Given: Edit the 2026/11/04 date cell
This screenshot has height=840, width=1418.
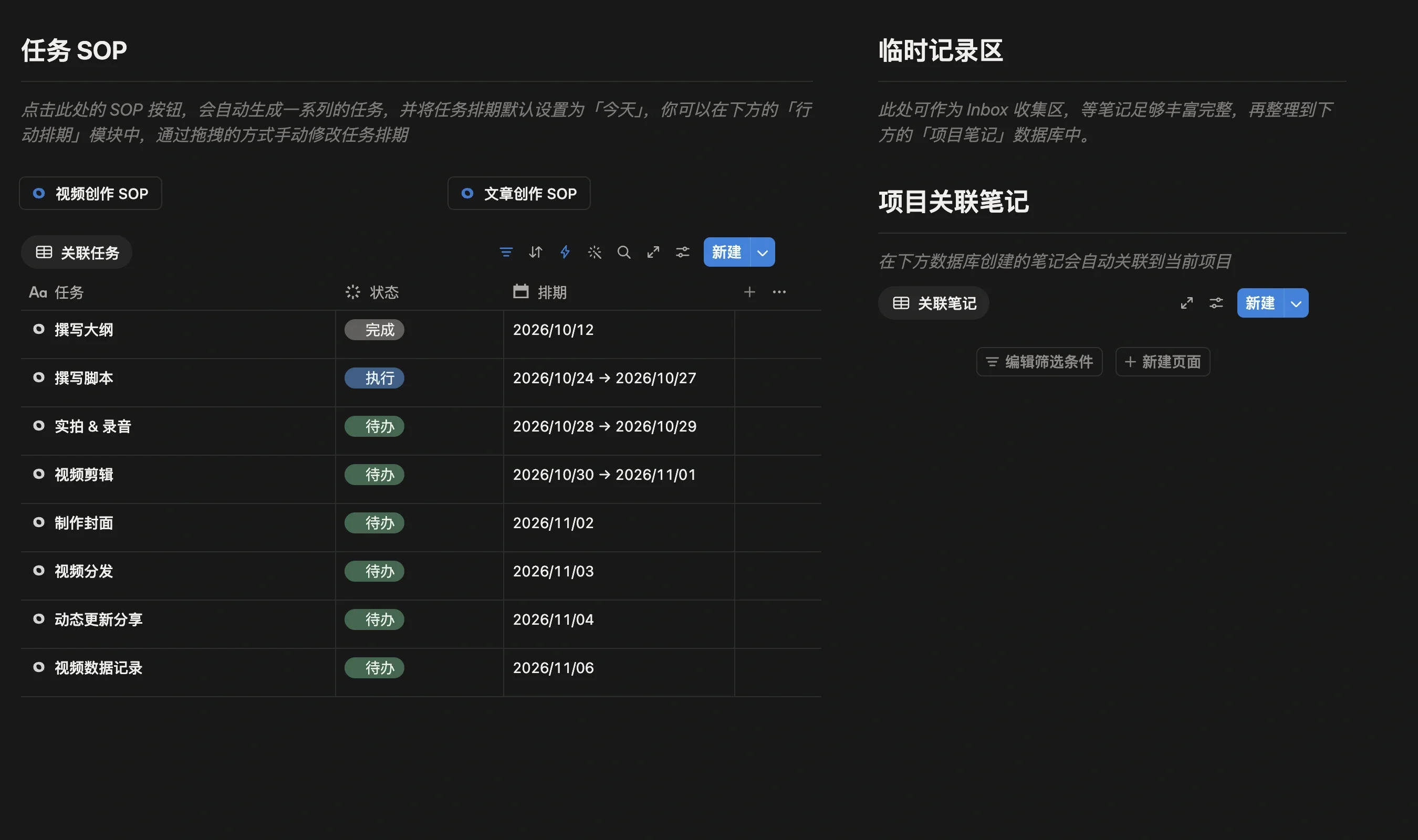Looking at the screenshot, I should (619, 624).
